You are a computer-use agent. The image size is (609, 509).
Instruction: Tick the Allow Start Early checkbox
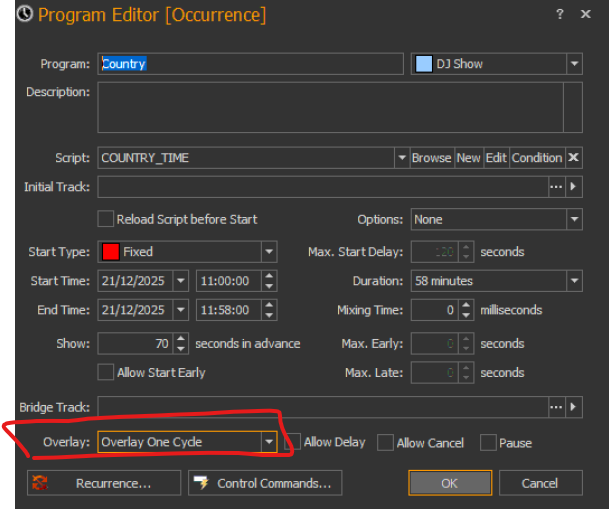tap(105, 372)
